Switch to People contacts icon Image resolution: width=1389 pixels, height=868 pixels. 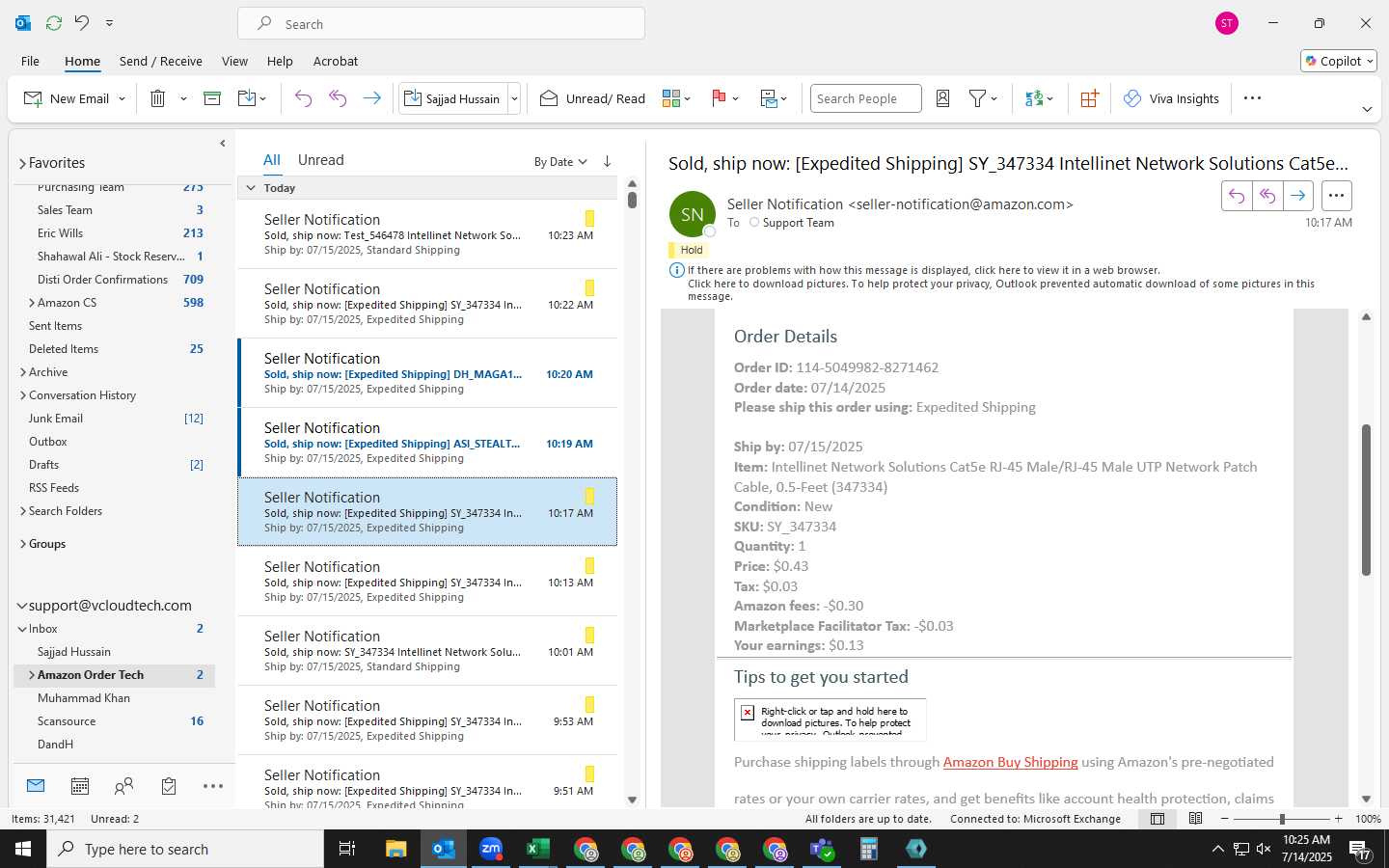(123, 787)
